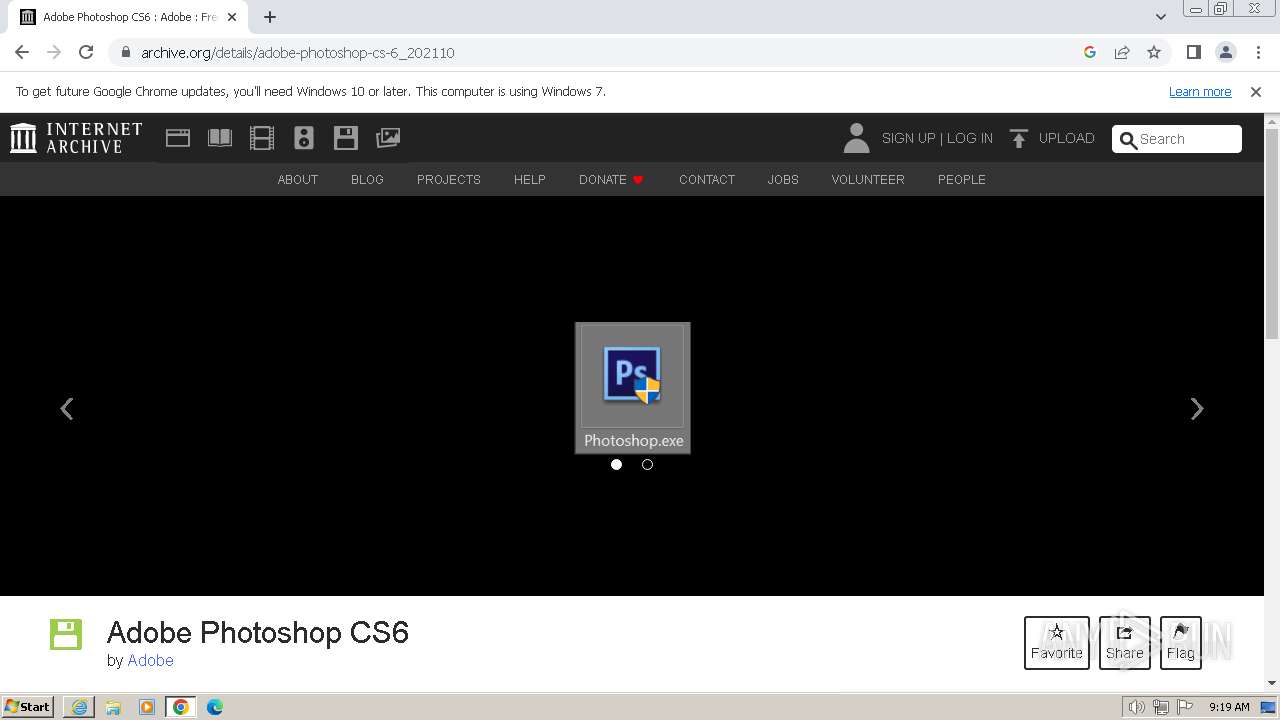Open the PEOPLE menu item

coord(962,179)
